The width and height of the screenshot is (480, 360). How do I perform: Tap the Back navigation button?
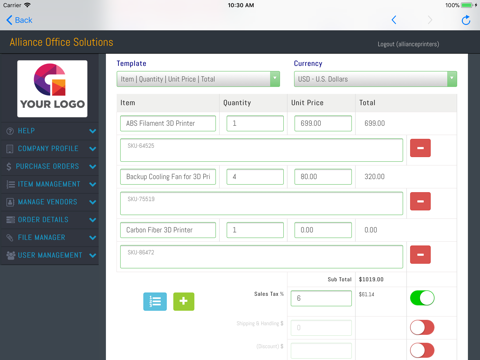(x=19, y=20)
